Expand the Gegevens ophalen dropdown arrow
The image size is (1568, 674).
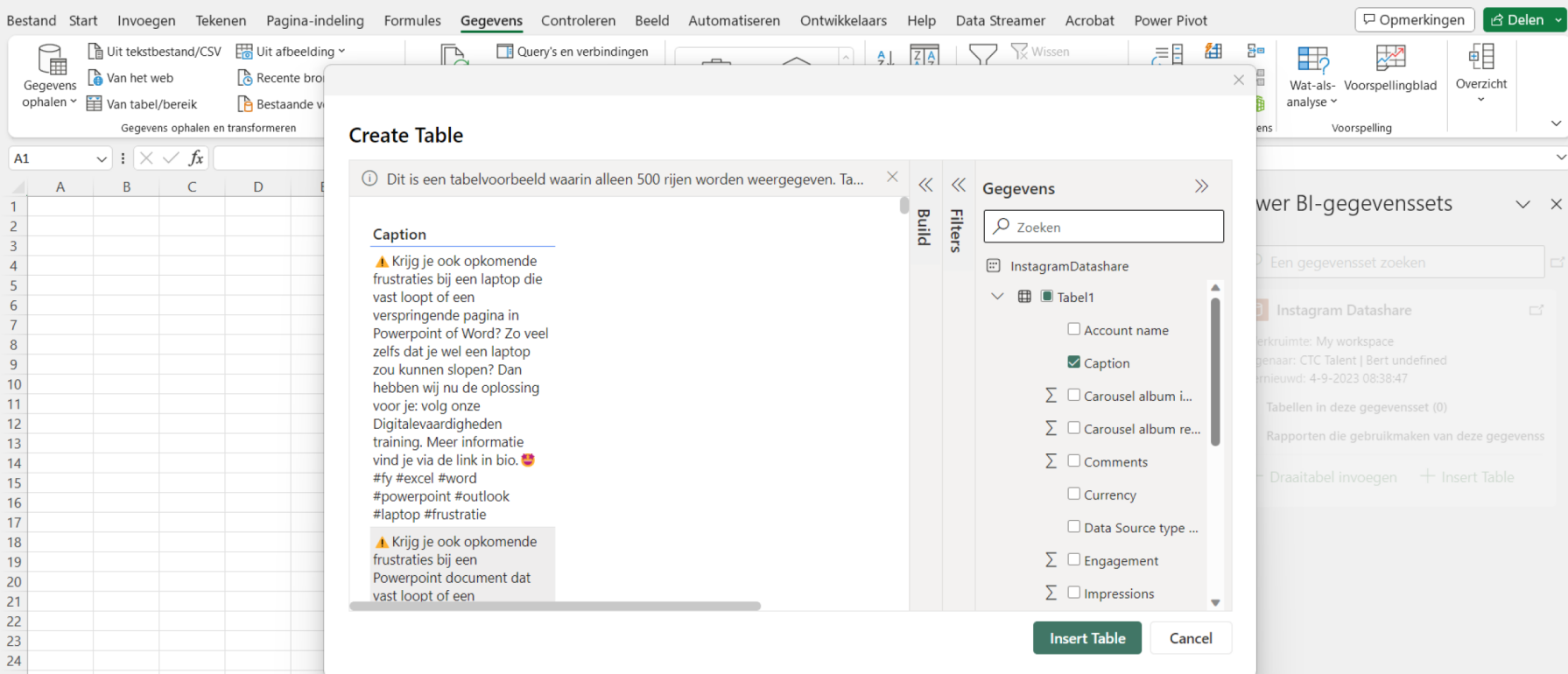click(74, 102)
